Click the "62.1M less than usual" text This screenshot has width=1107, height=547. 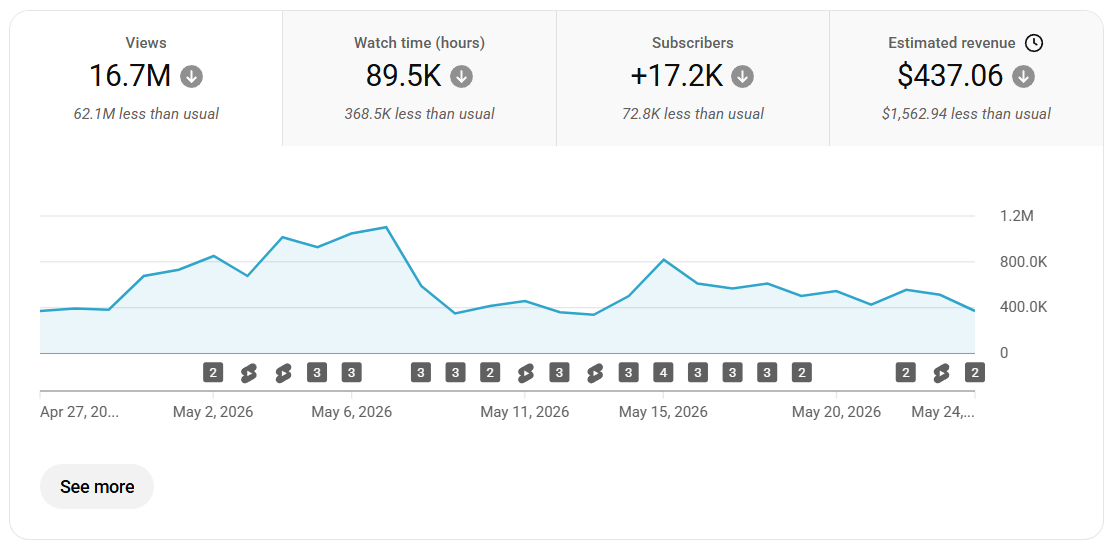146,114
